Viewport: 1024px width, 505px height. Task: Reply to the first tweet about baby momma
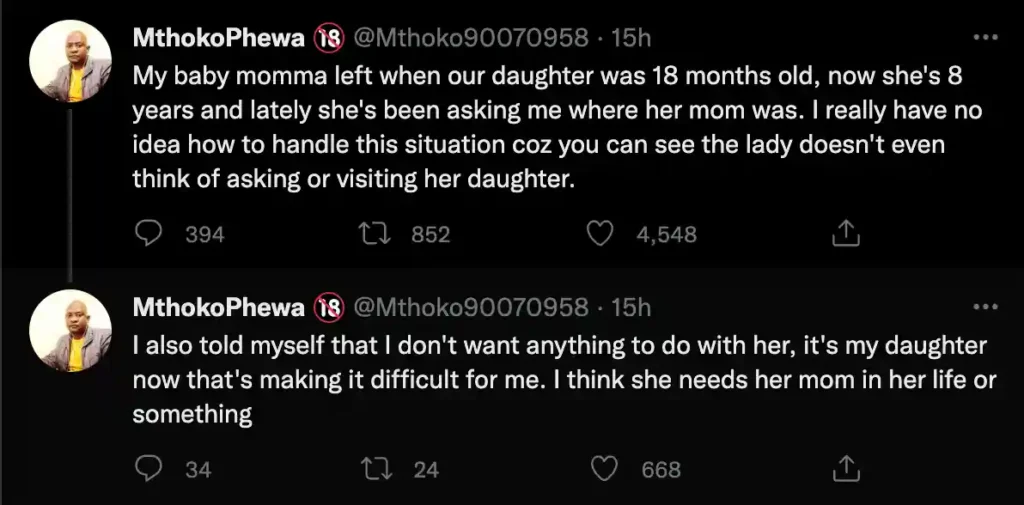coord(149,234)
